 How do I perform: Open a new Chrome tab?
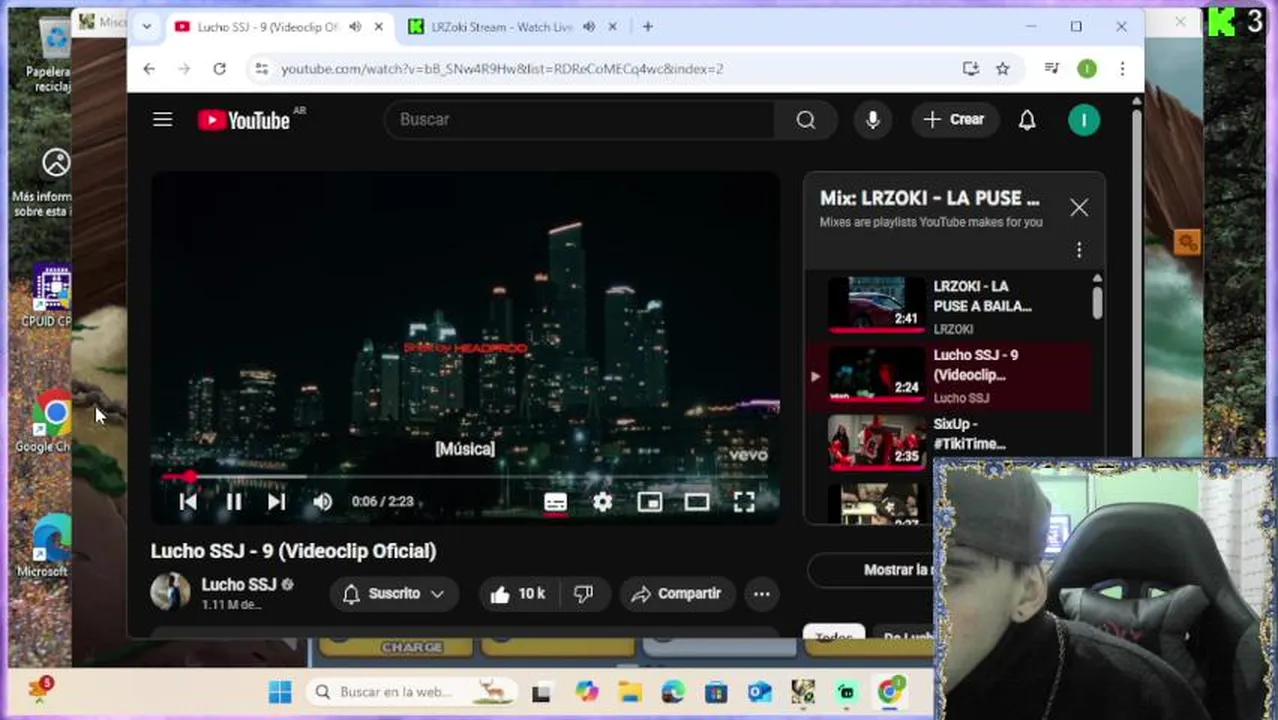pyautogui.click(x=648, y=27)
